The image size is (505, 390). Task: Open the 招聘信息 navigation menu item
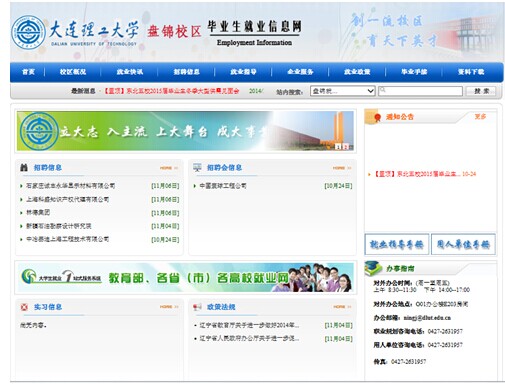click(186, 72)
